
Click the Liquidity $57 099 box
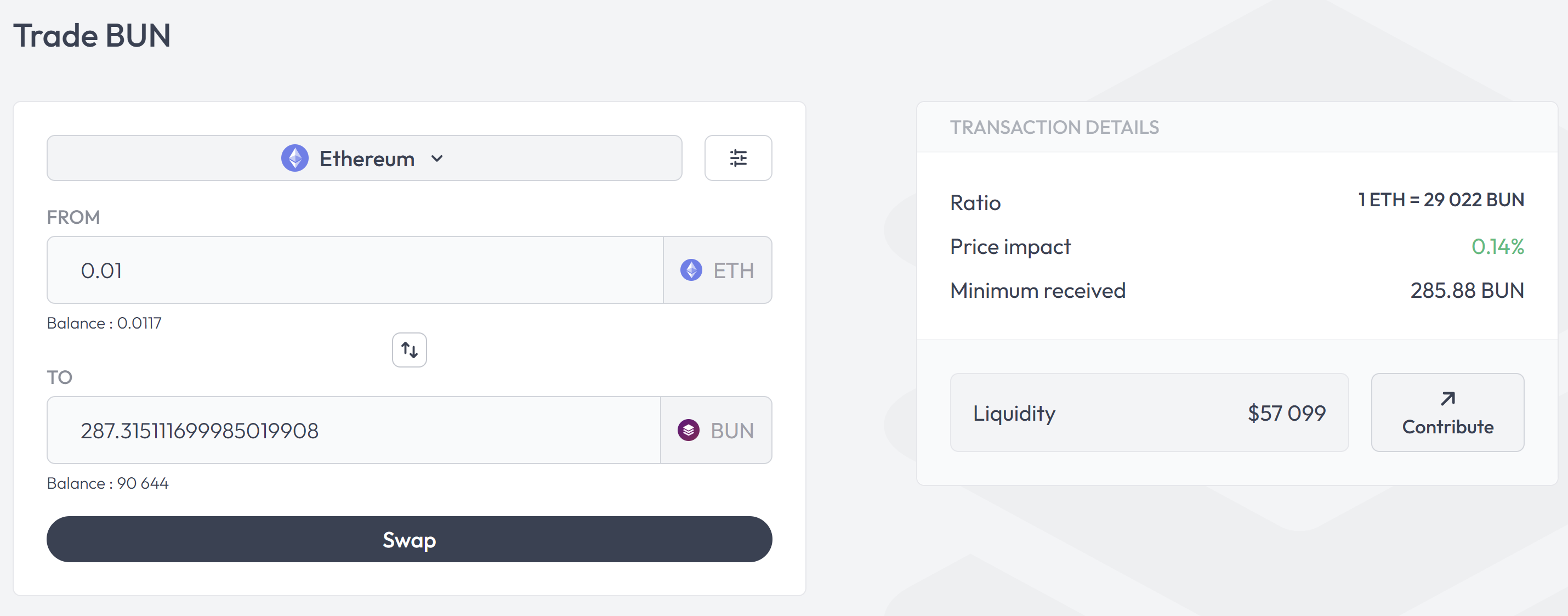click(1149, 413)
